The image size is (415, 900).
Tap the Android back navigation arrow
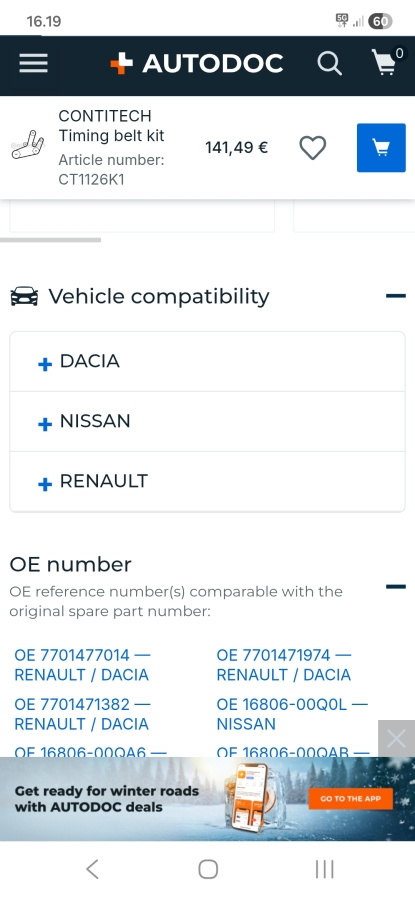click(92, 869)
